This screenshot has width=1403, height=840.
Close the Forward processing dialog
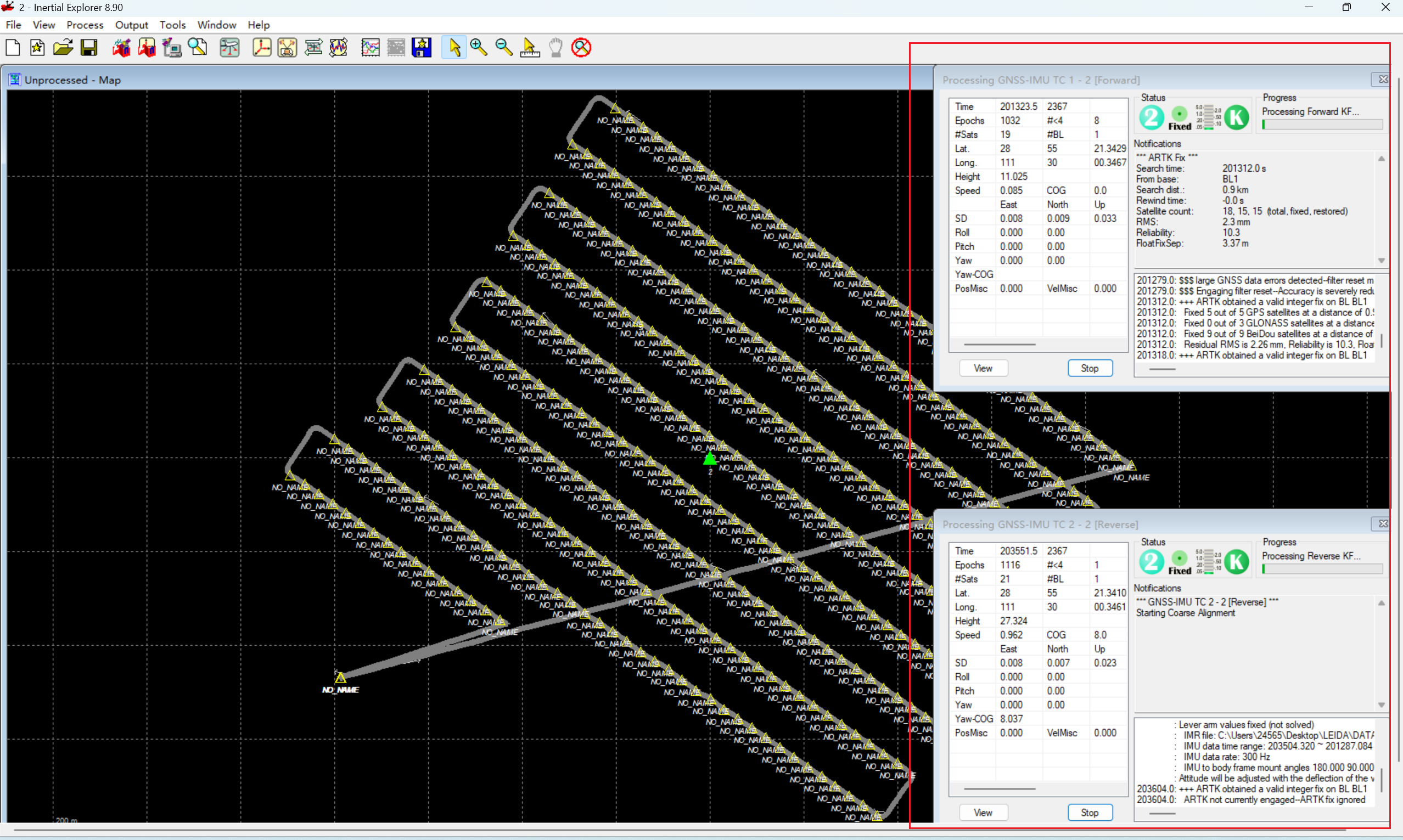[x=1382, y=79]
